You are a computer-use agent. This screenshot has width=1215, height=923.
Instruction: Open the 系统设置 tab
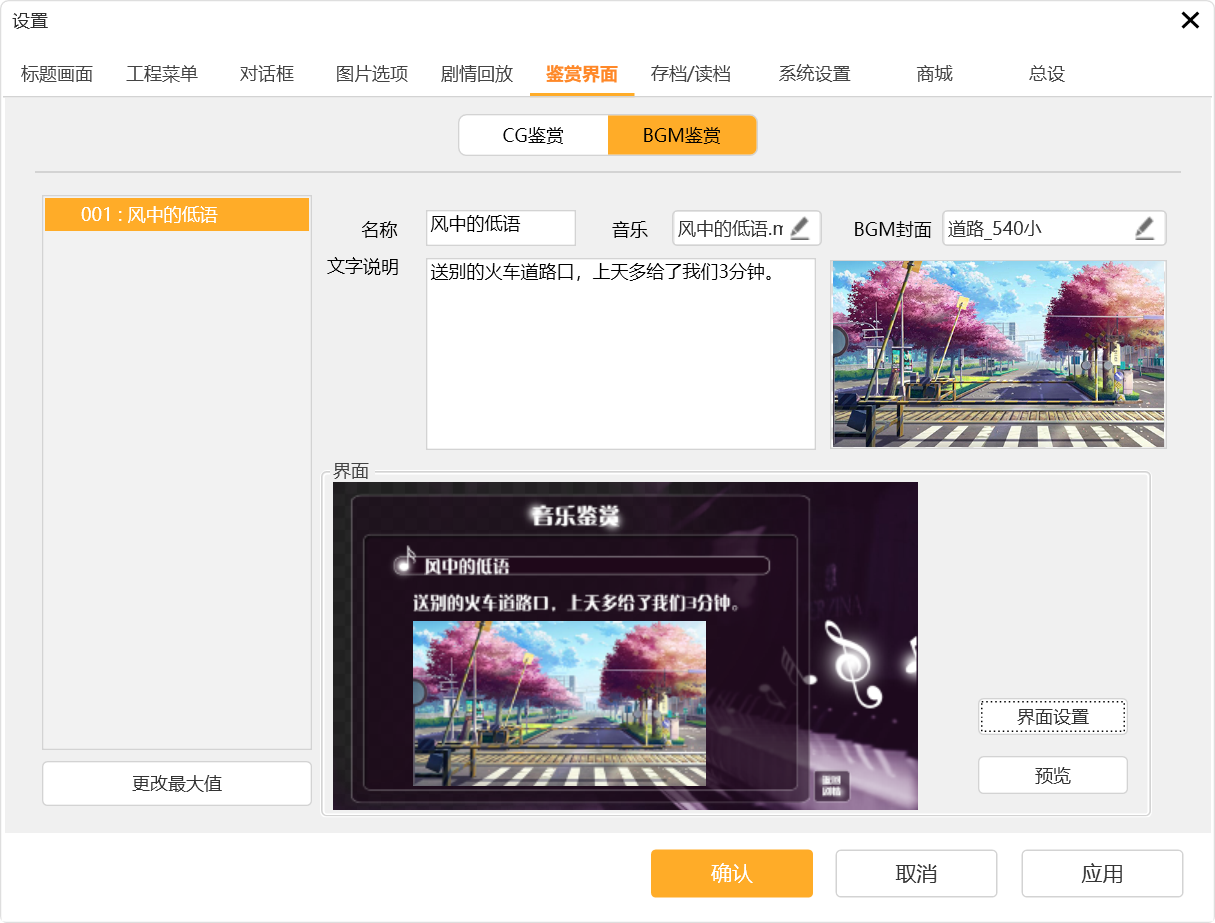[x=814, y=74]
